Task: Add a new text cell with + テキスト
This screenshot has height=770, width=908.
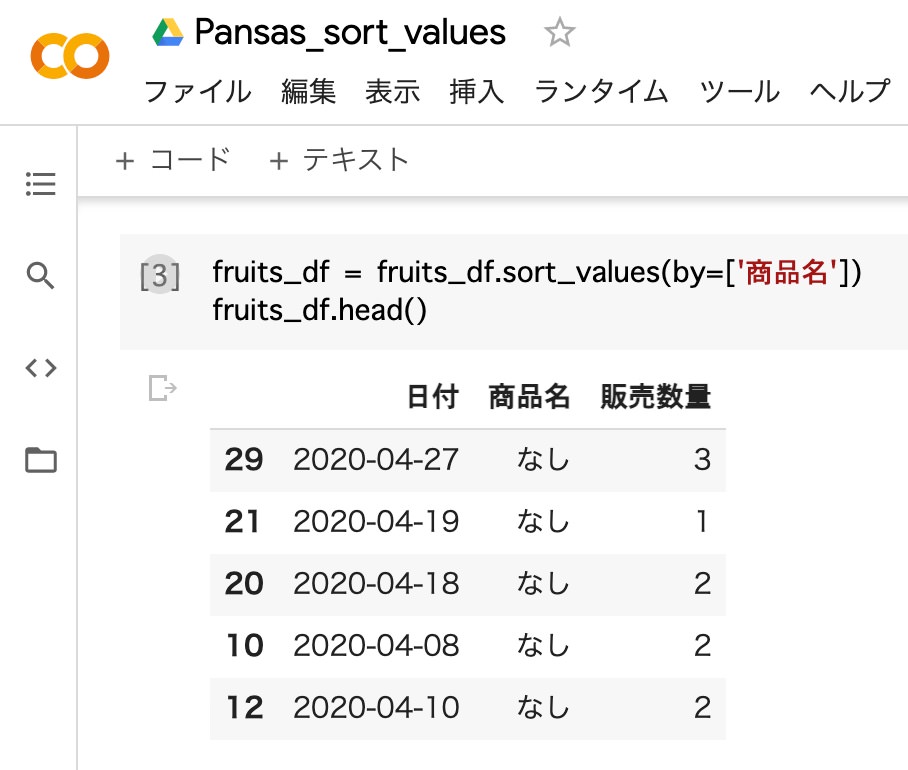Action: tap(339, 159)
